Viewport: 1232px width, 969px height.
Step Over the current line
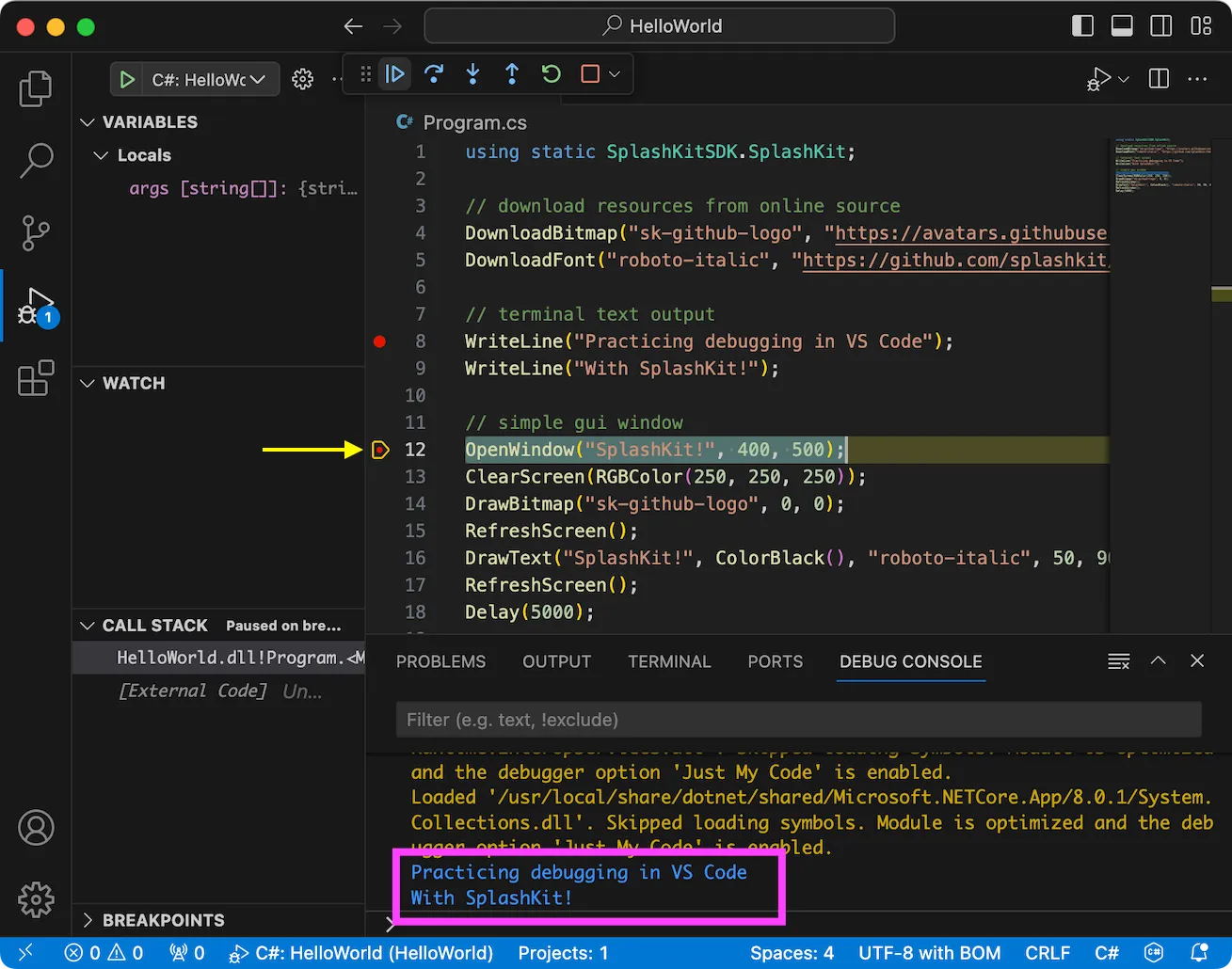tap(434, 74)
